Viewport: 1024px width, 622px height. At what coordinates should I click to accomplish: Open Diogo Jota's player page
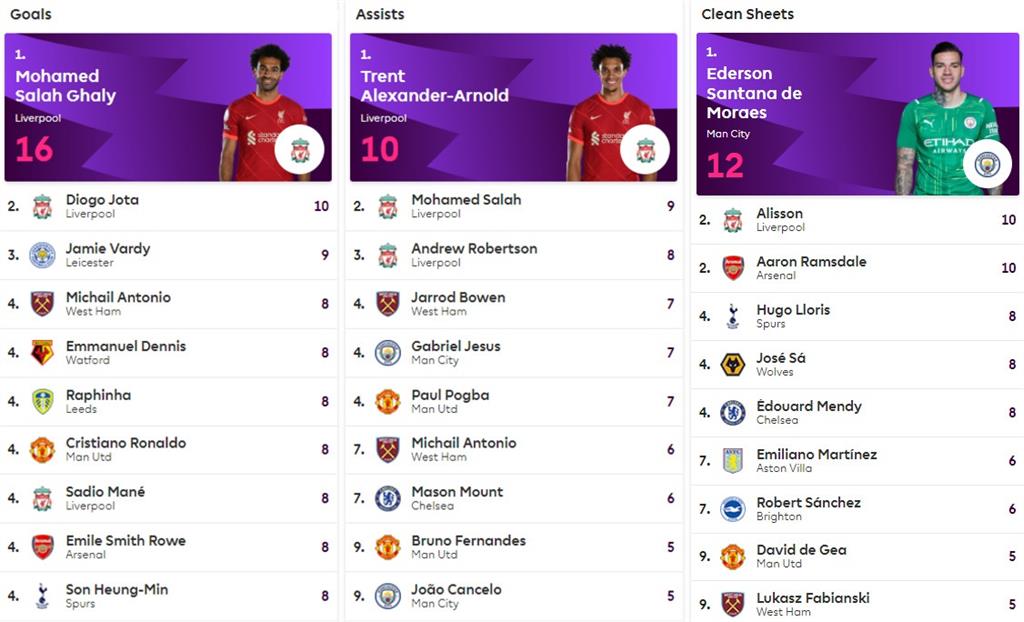pyautogui.click(x=102, y=200)
